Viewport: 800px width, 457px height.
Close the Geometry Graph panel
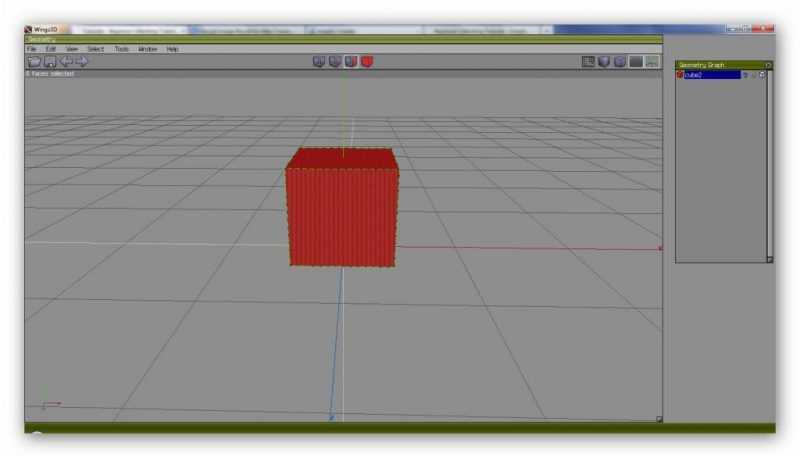click(768, 65)
